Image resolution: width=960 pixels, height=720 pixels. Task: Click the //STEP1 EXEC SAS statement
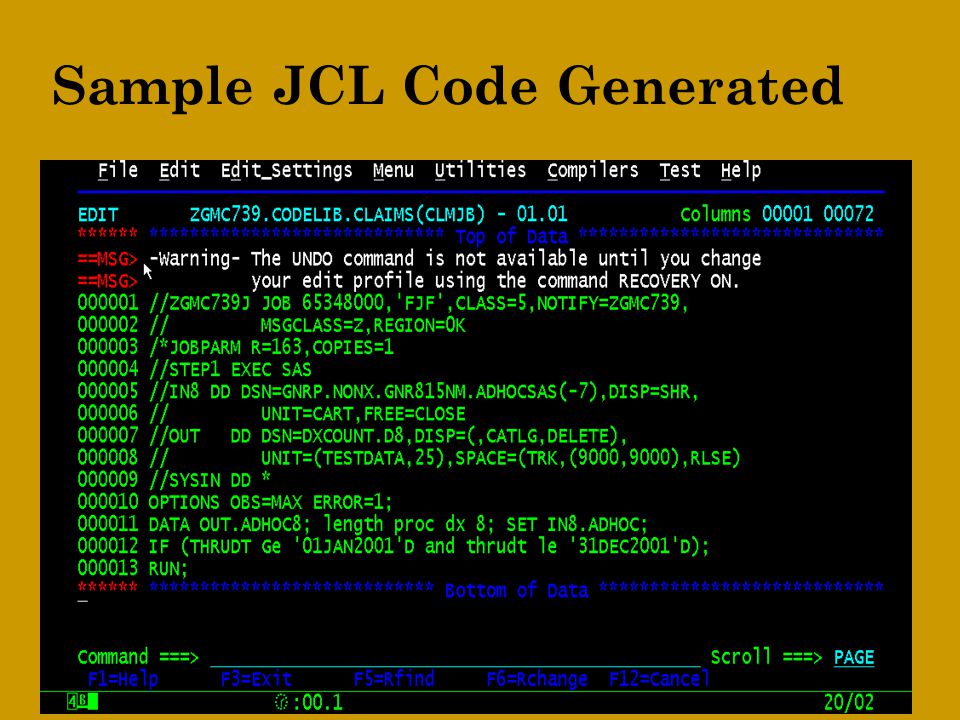pyautogui.click(x=230, y=370)
